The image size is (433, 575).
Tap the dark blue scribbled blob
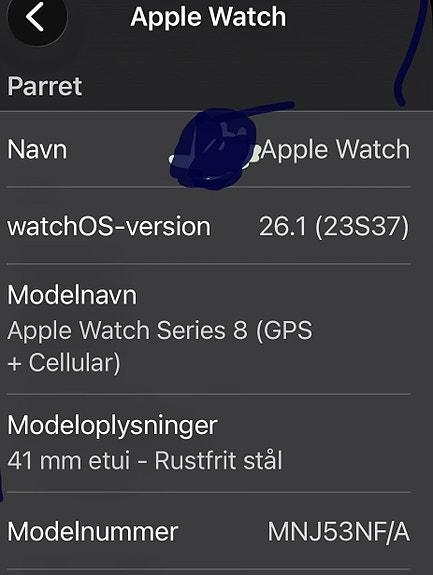[213, 150]
